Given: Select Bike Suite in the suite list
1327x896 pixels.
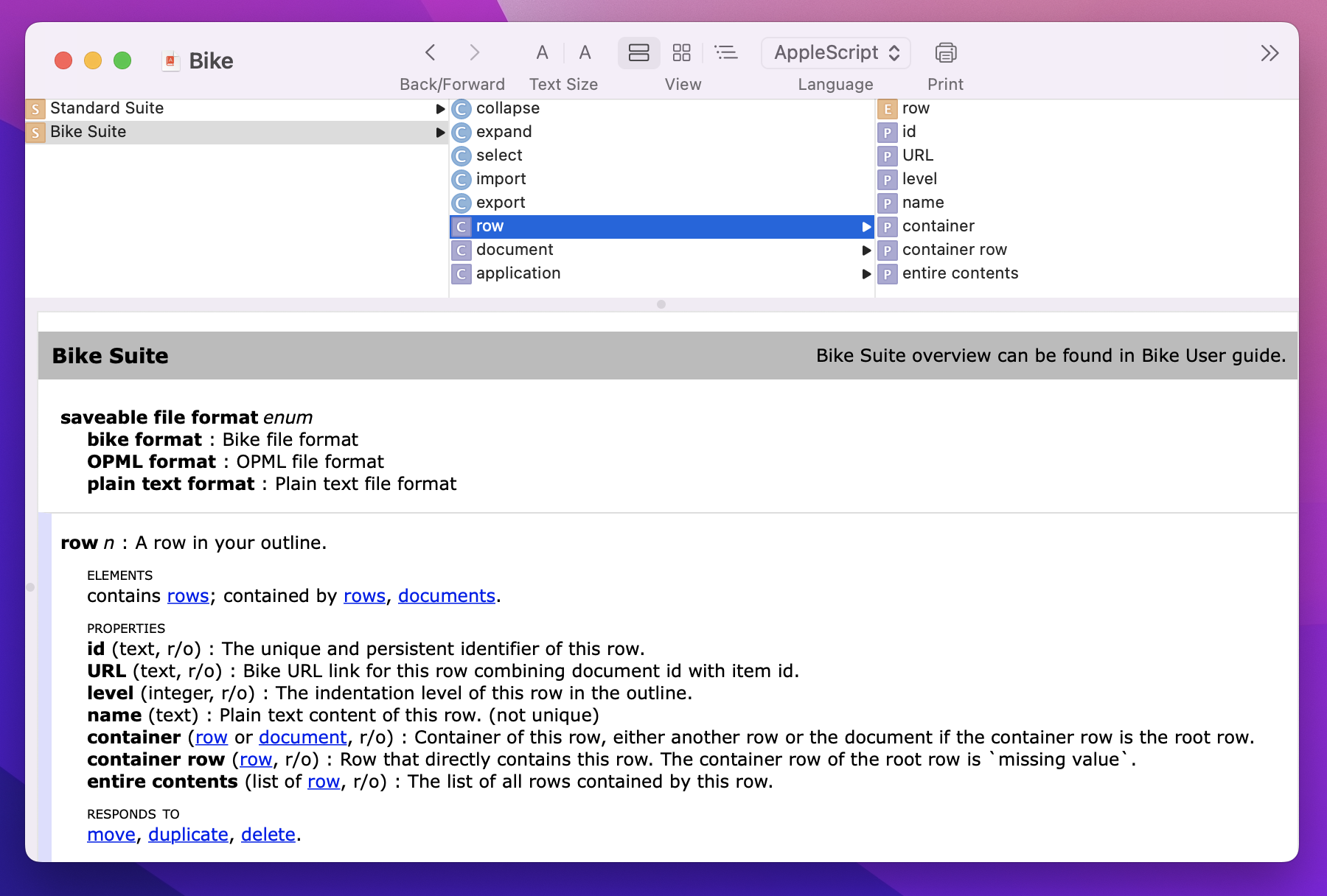Looking at the screenshot, I should [236, 132].
